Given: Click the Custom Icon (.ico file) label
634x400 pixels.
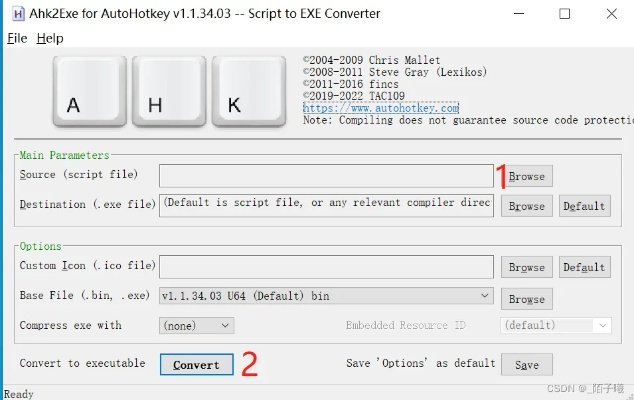Looking at the screenshot, I should 88,265.
